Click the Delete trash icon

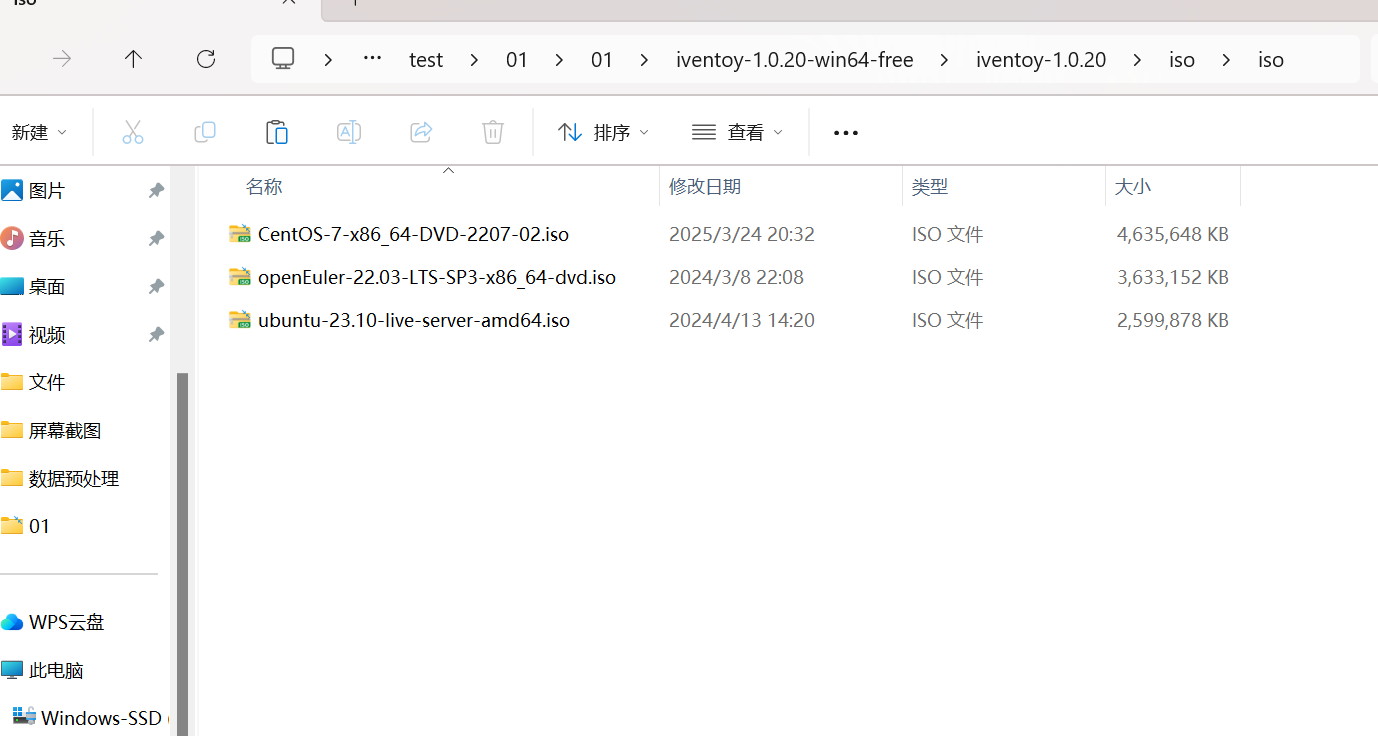click(493, 132)
